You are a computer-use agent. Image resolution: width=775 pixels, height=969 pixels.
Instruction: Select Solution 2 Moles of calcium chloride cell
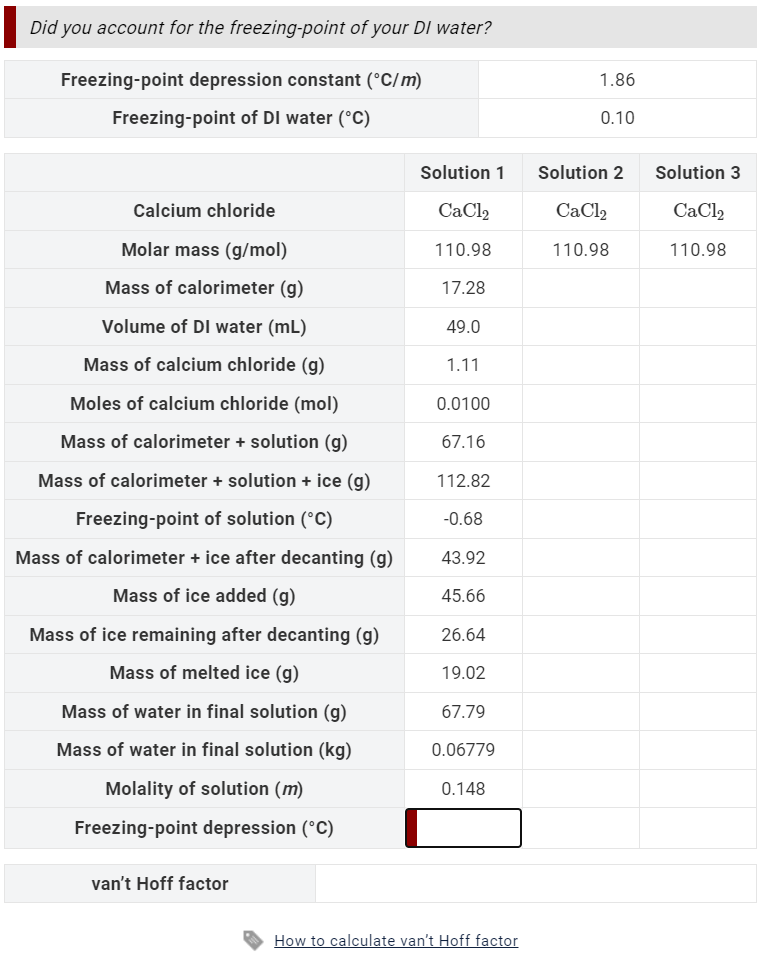pos(581,404)
